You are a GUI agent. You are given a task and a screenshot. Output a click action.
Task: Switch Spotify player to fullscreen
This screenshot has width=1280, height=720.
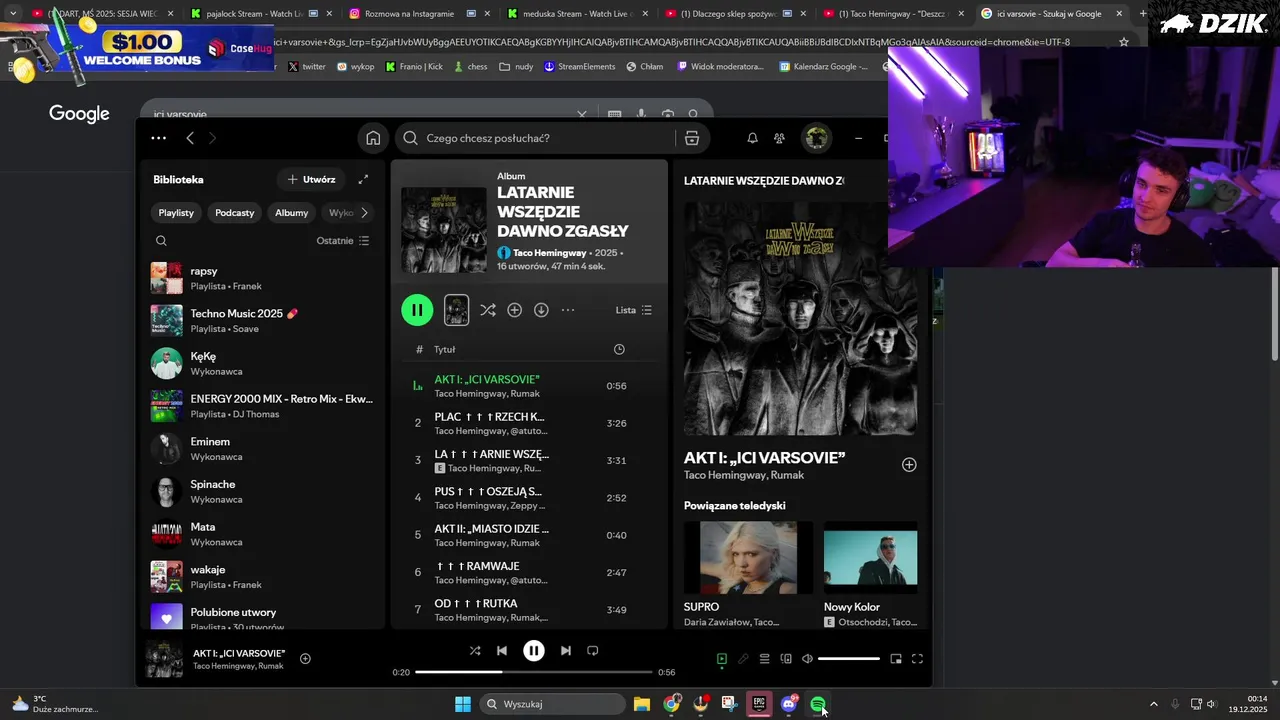click(x=917, y=659)
